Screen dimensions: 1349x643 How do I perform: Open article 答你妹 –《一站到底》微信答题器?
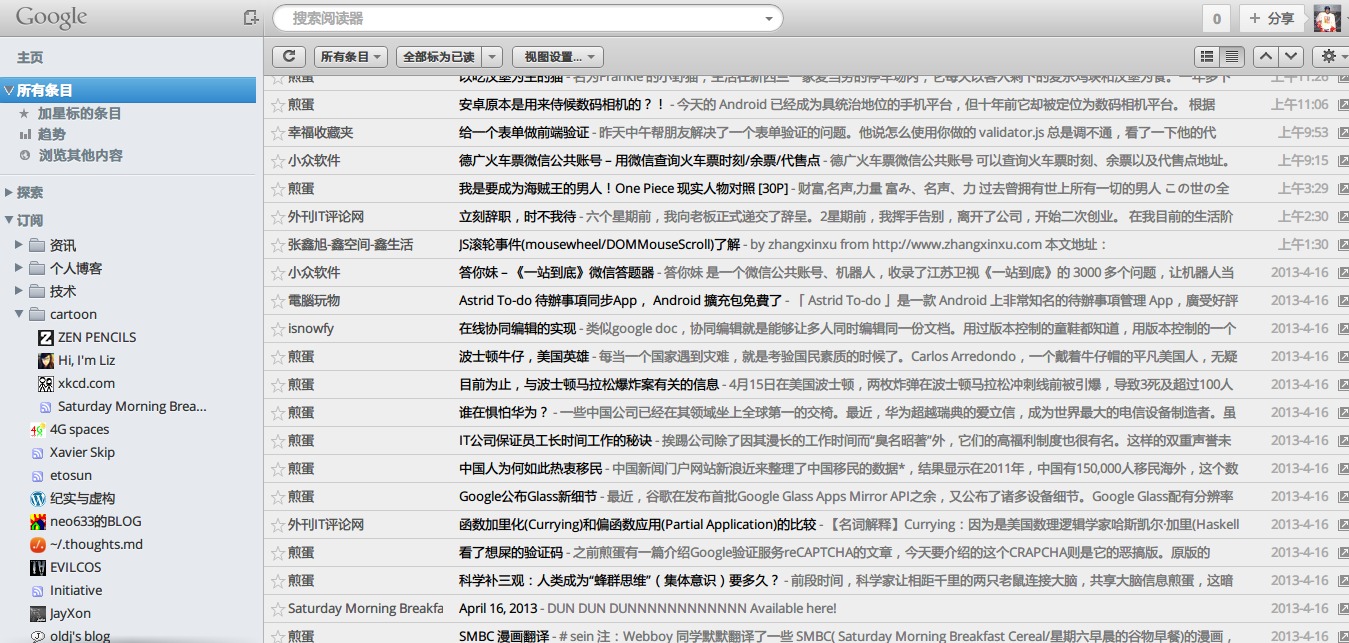[x=556, y=272]
